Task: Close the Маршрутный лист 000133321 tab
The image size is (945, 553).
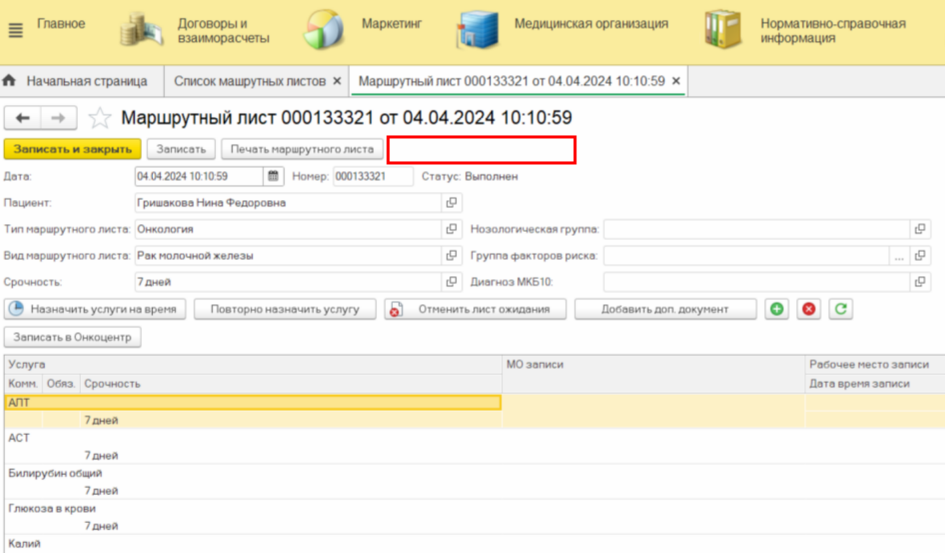Action: click(676, 80)
